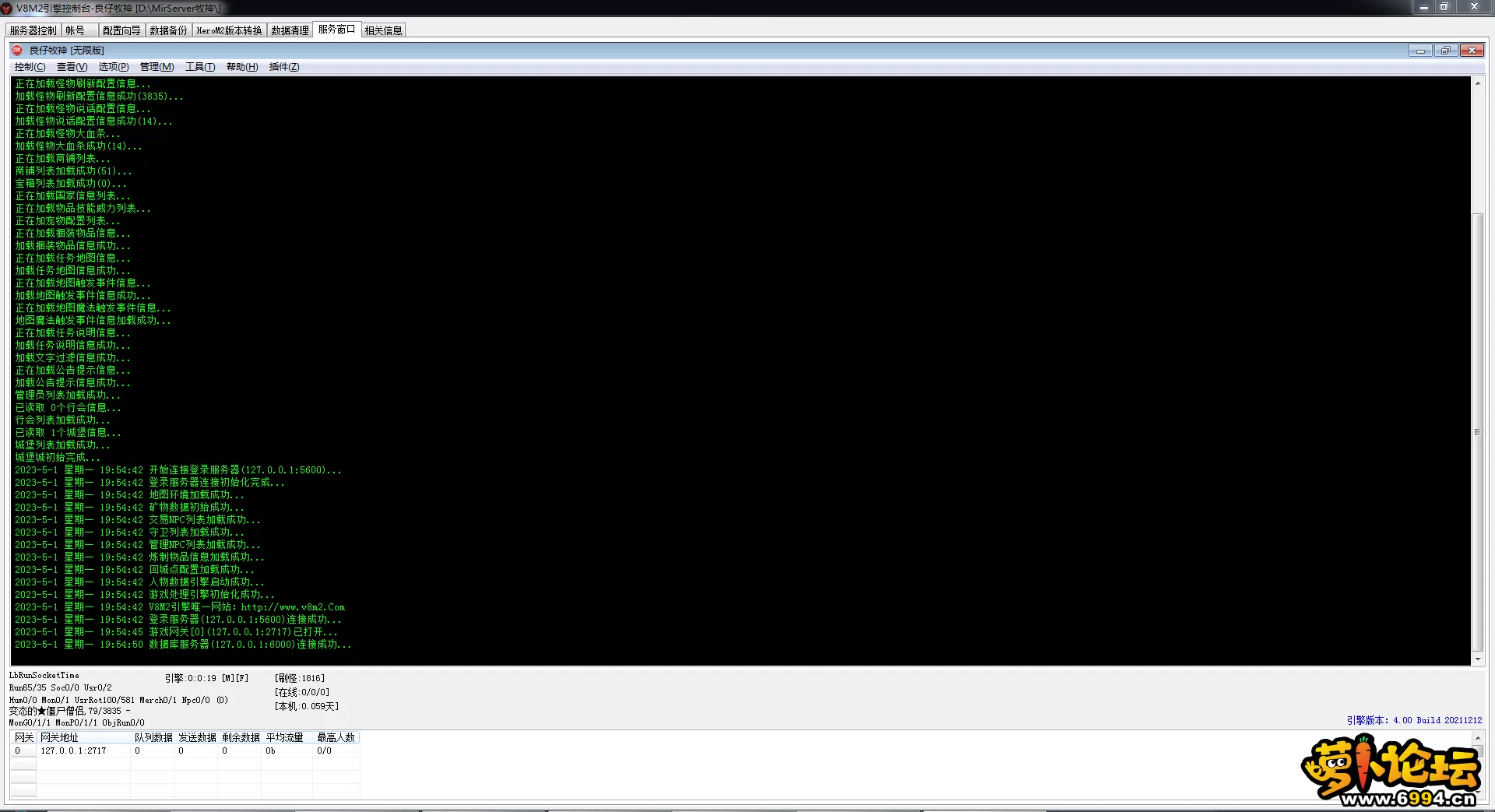The height and width of the screenshot is (812, 1495).
Task: Click the red 良仔牧神 window icon
Action: (x=17, y=50)
